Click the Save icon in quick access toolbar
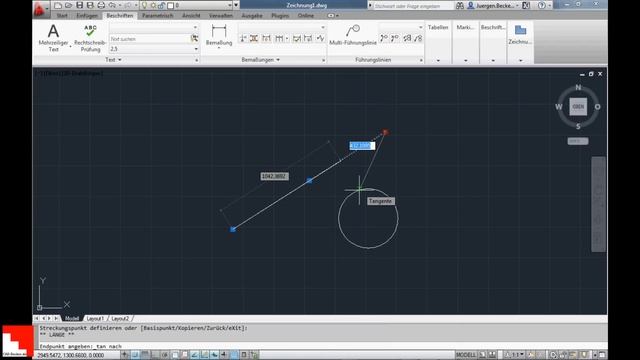 click(80, 5)
